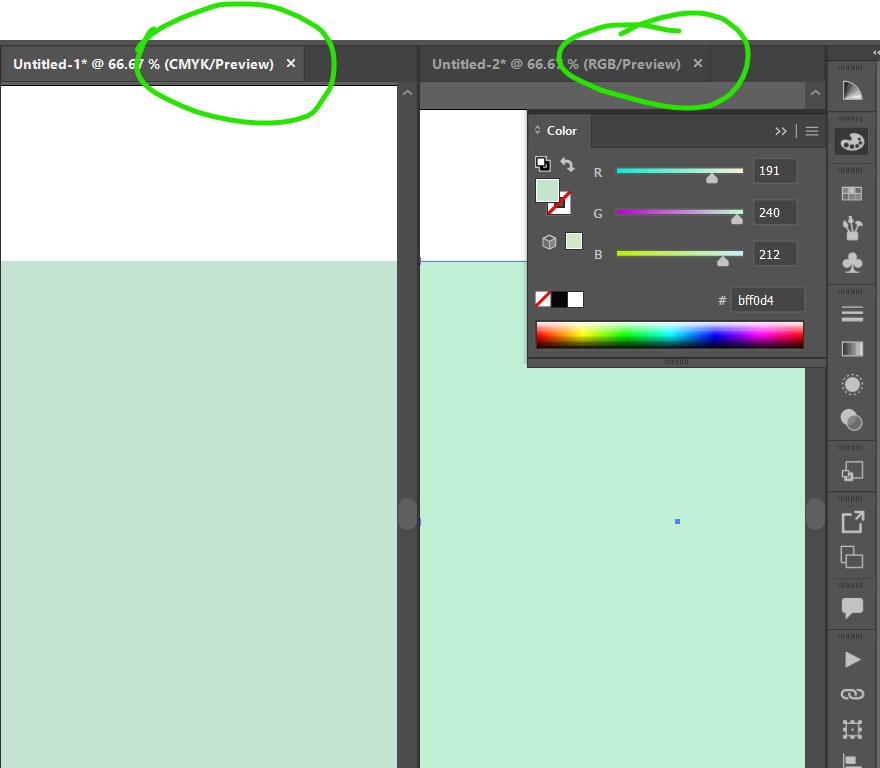The width and height of the screenshot is (880, 768).
Task: Collapse the Color panel with the double-arrow
Action: tap(781, 131)
